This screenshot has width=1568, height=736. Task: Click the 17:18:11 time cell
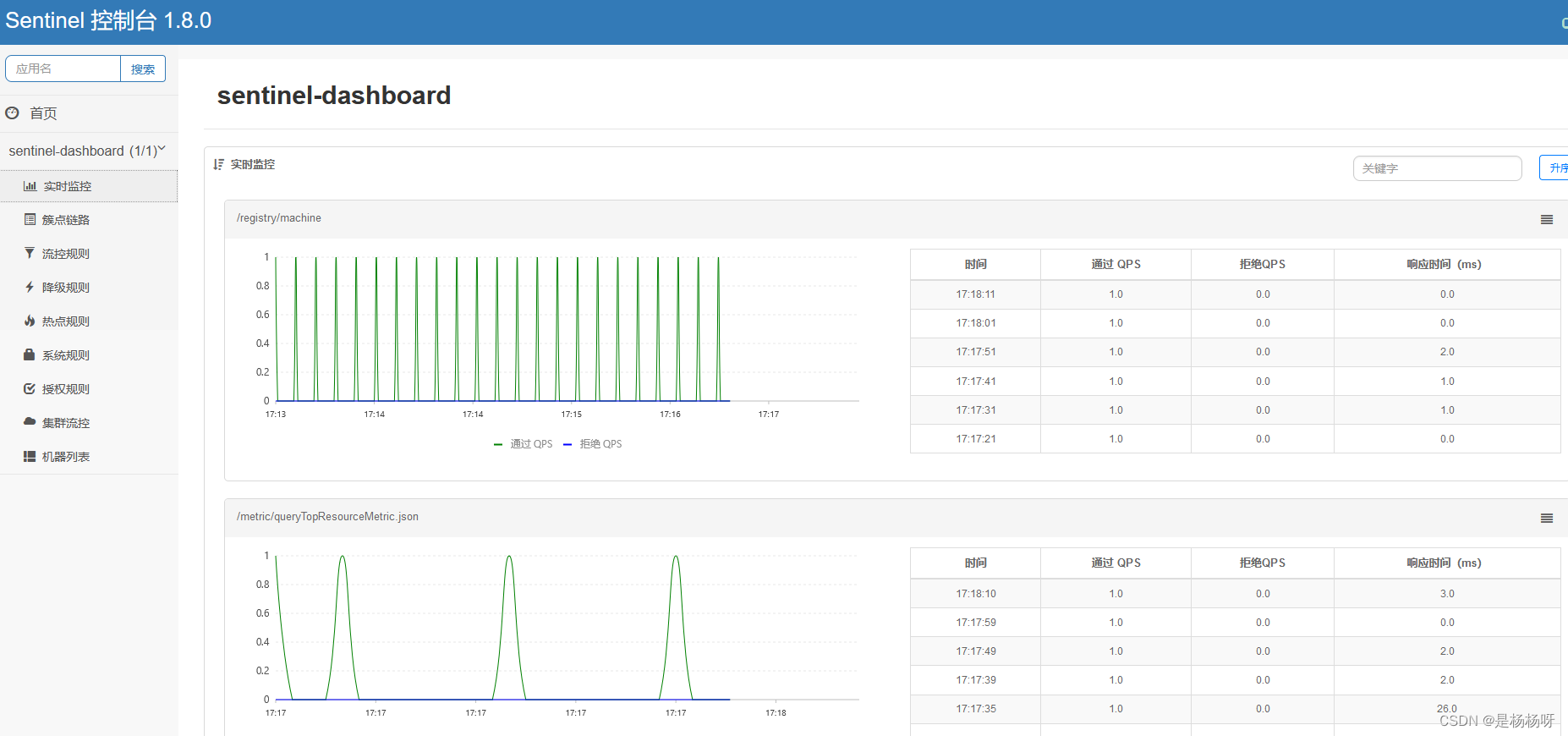[976, 294]
